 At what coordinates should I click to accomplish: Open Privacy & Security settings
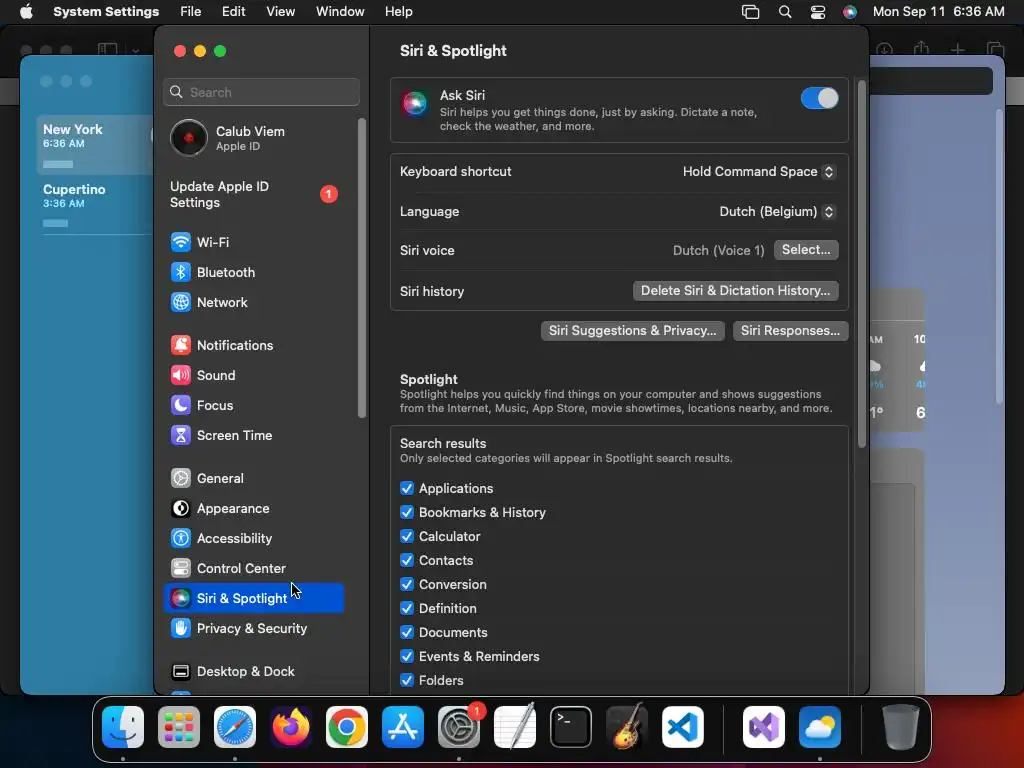253,629
